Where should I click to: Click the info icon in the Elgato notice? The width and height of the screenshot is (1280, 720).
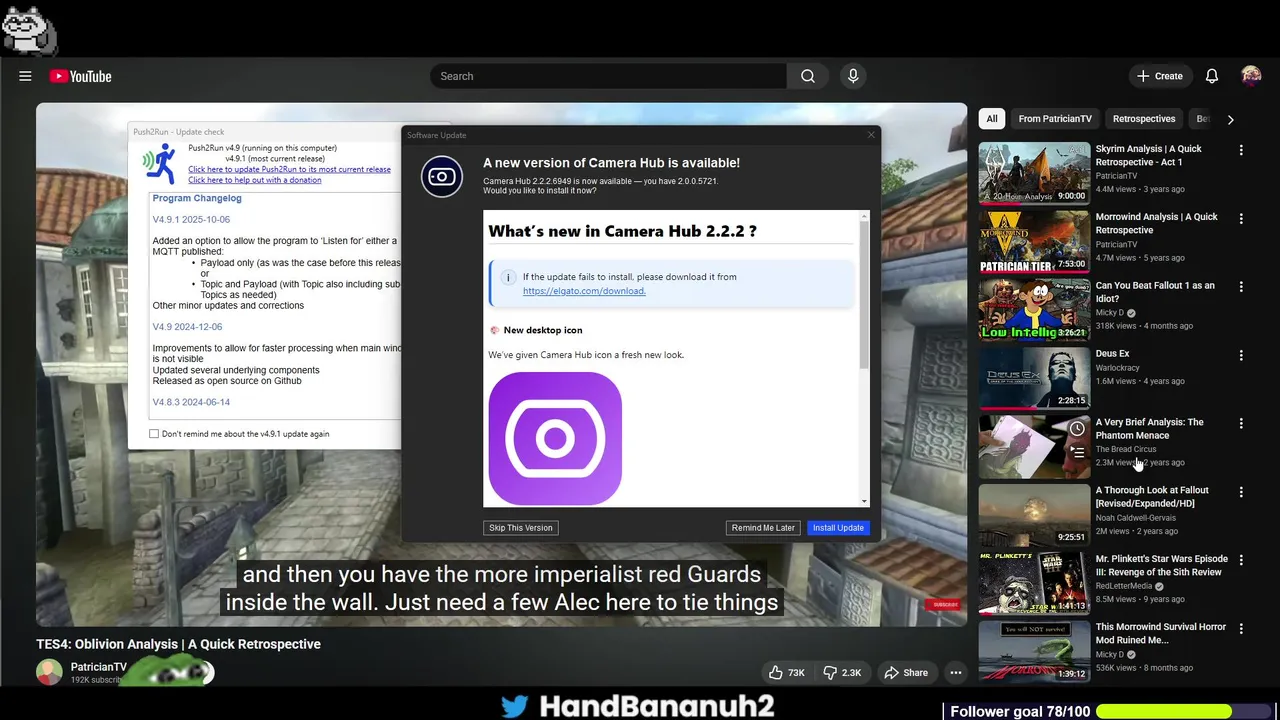click(x=508, y=277)
